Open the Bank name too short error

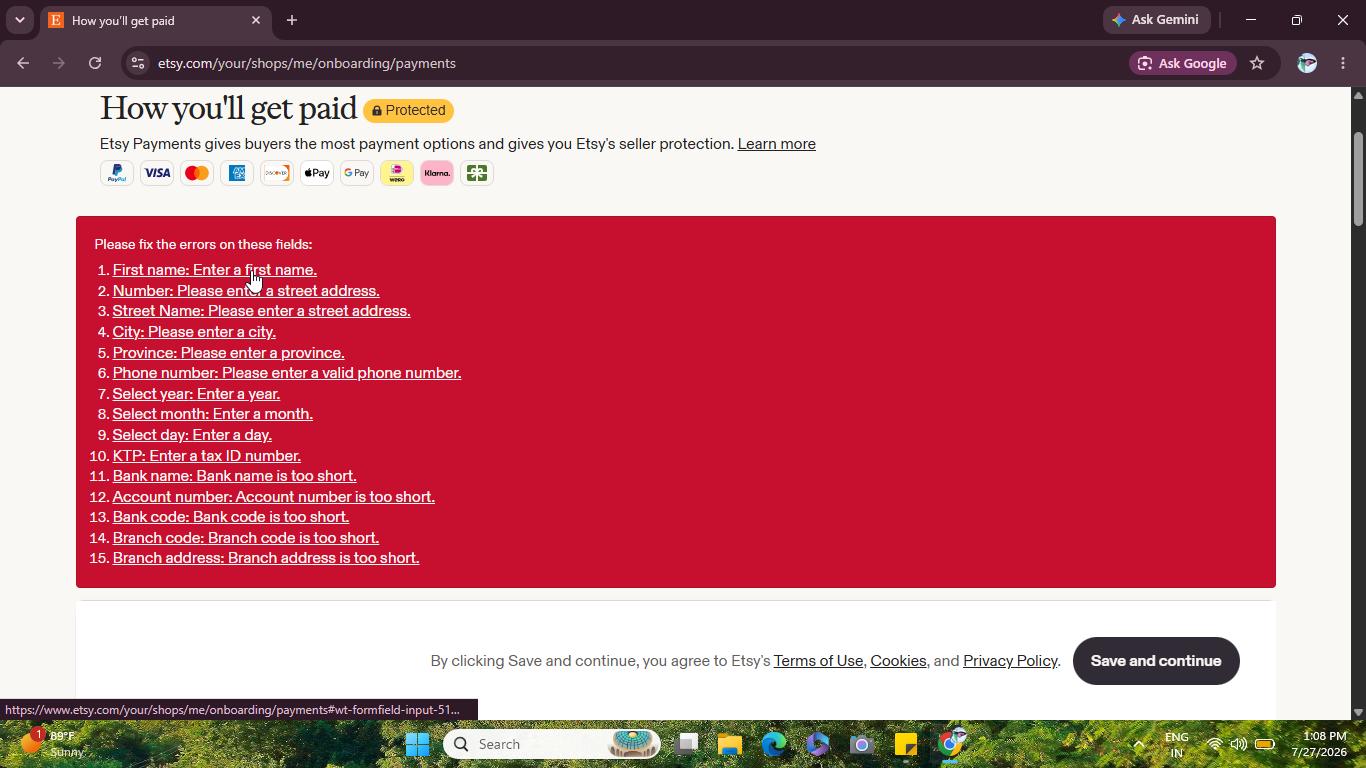pos(234,476)
